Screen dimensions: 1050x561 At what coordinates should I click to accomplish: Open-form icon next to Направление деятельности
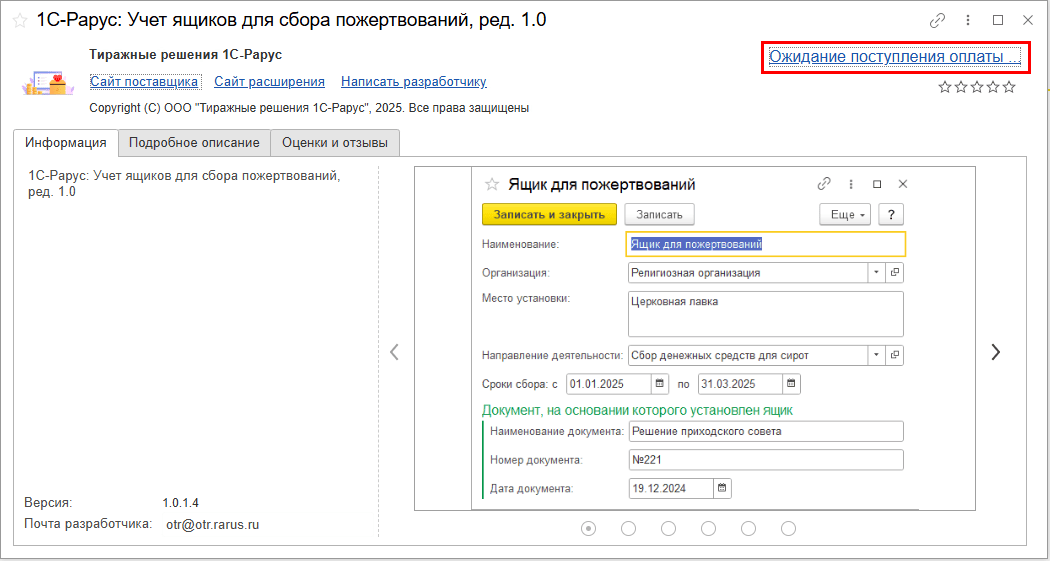pyautogui.click(x=895, y=355)
